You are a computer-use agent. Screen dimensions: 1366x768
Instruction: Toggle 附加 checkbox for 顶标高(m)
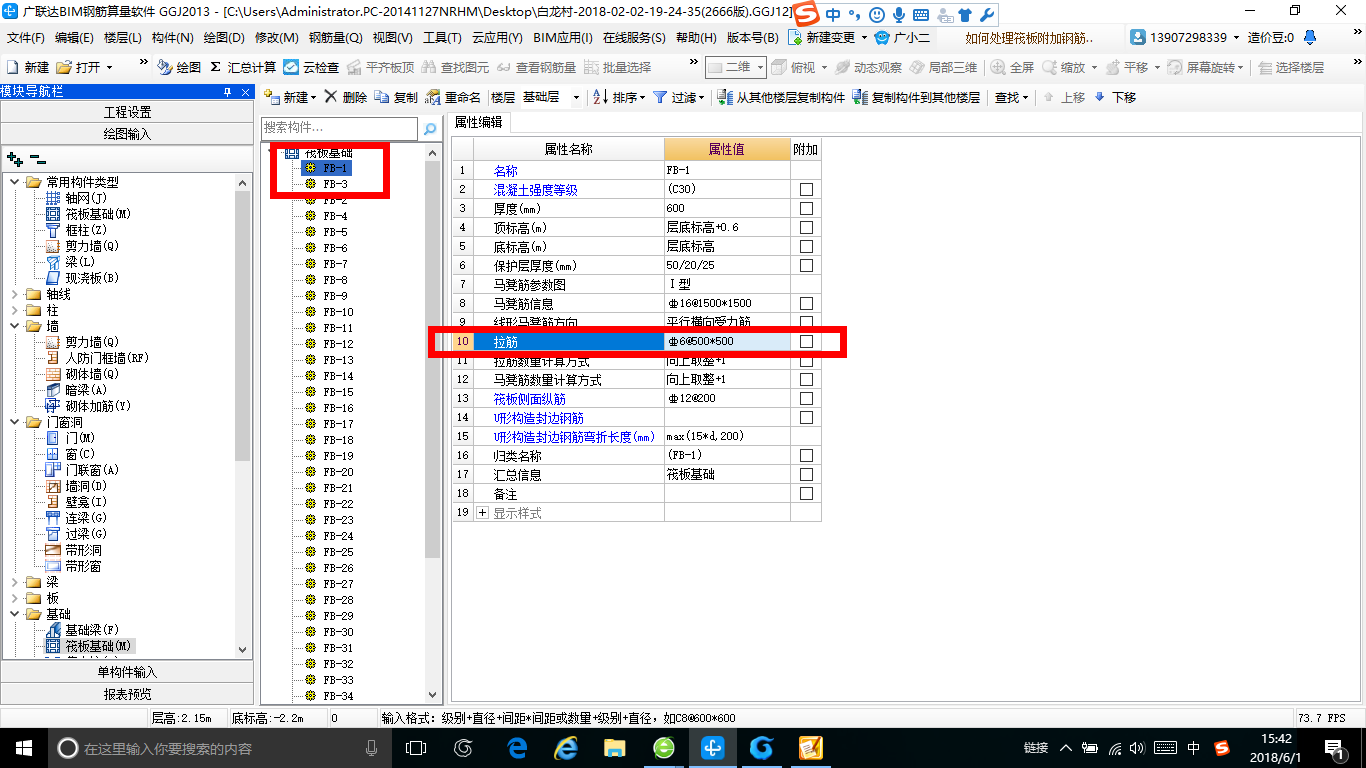(x=806, y=227)
